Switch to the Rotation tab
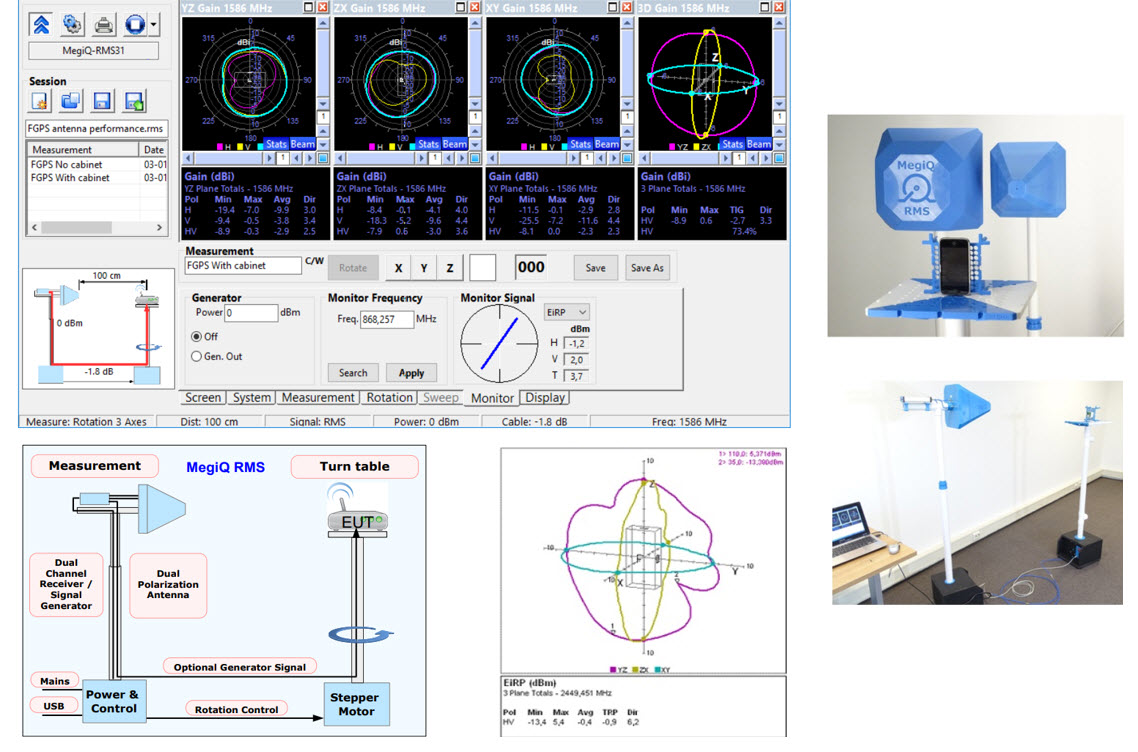 click(x=389, y=398)
